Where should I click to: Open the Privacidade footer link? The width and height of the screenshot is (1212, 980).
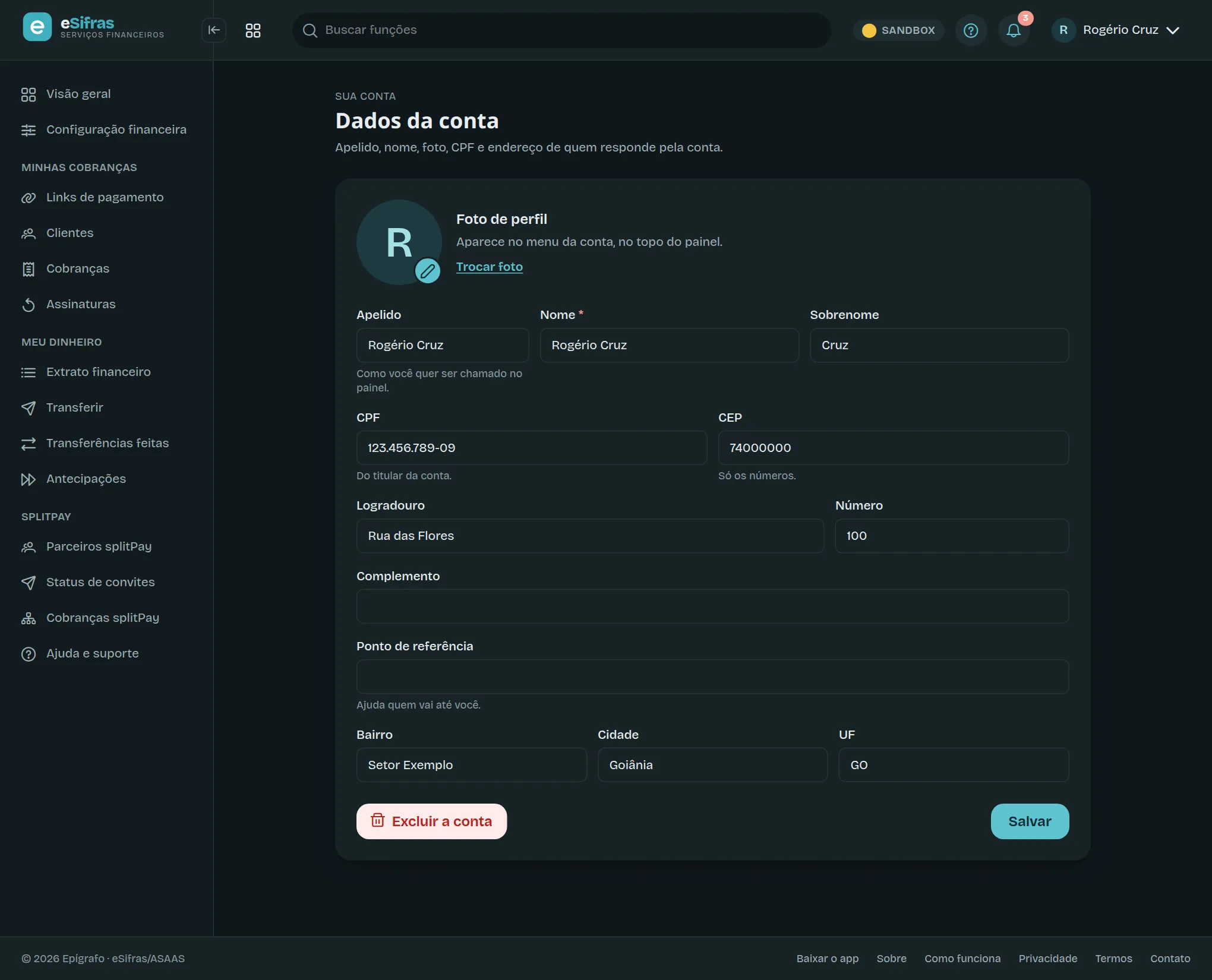[x=1048, y=959]
